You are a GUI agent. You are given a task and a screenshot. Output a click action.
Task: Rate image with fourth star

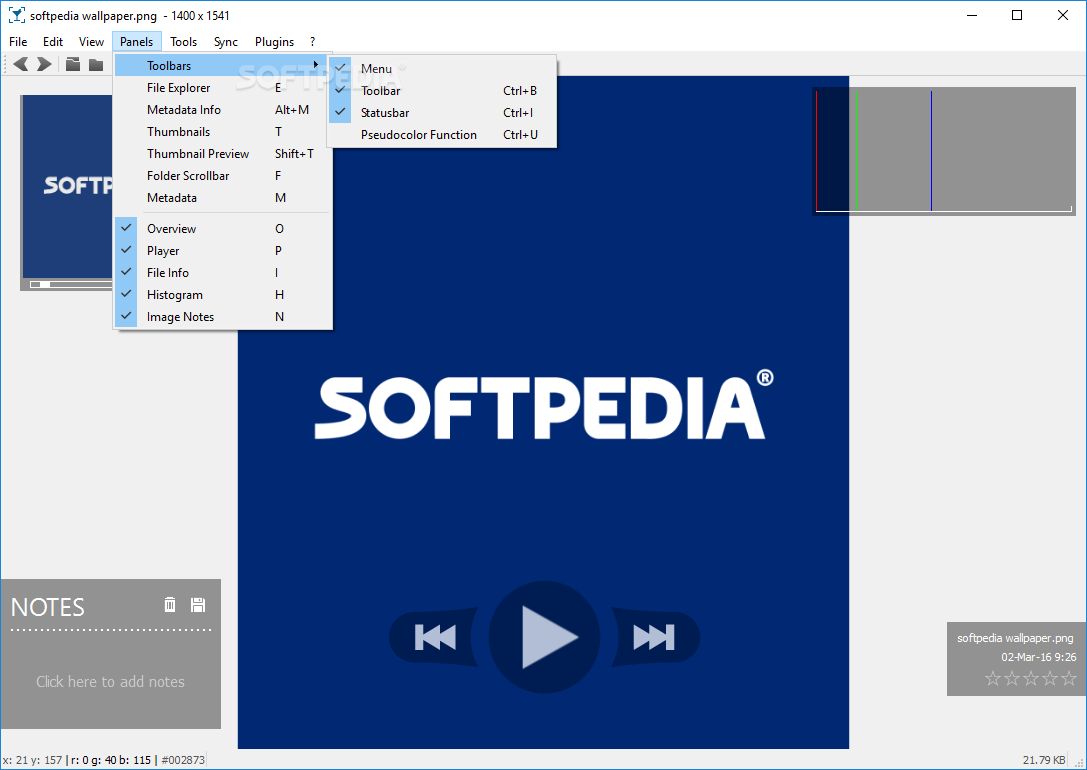[x=1050, y=678]
